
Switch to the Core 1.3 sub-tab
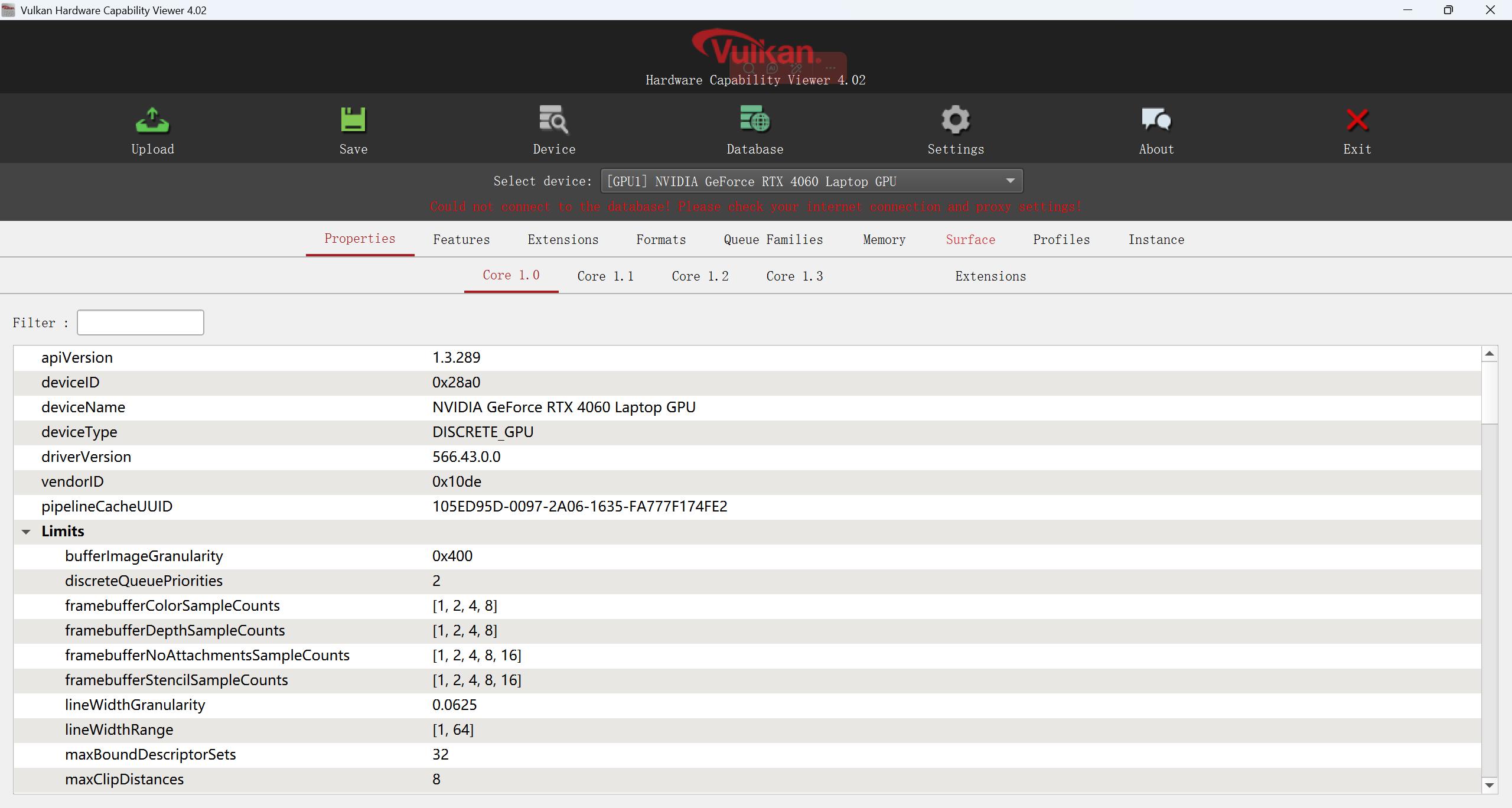(x=794, y=276)
